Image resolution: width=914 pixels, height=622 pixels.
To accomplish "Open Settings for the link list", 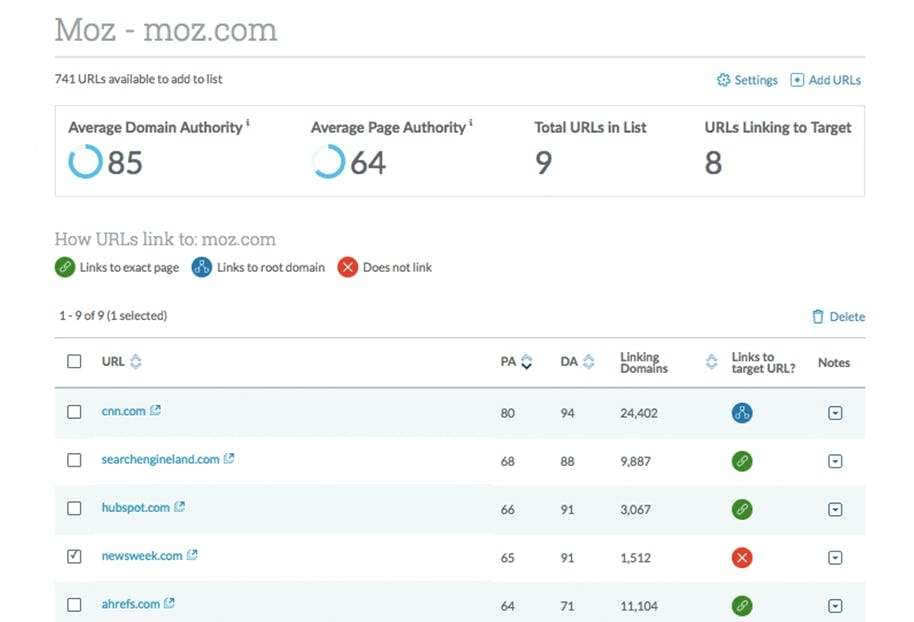I will click(x=747, y=80).
